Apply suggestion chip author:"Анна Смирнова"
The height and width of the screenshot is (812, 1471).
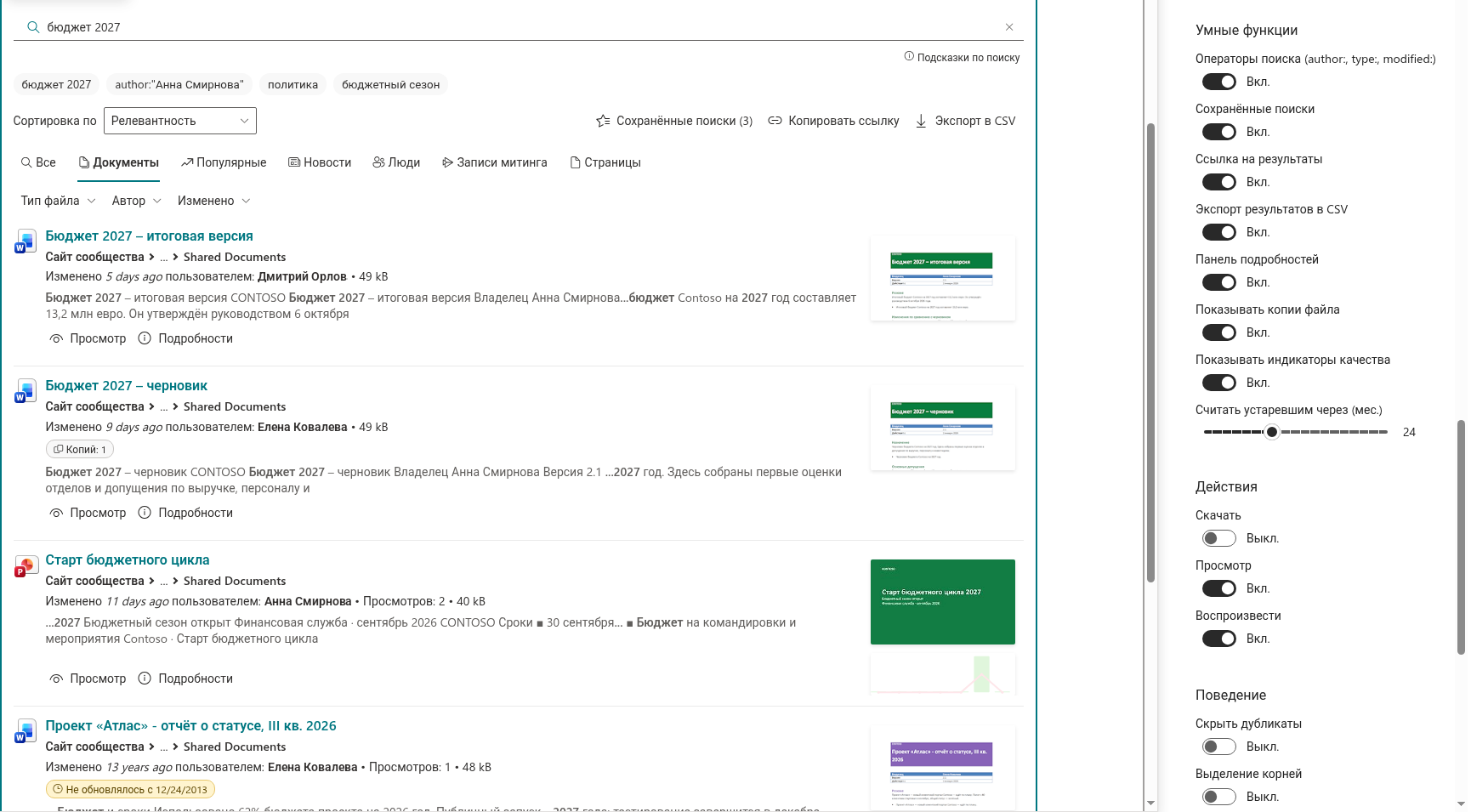tap(179, 84)
